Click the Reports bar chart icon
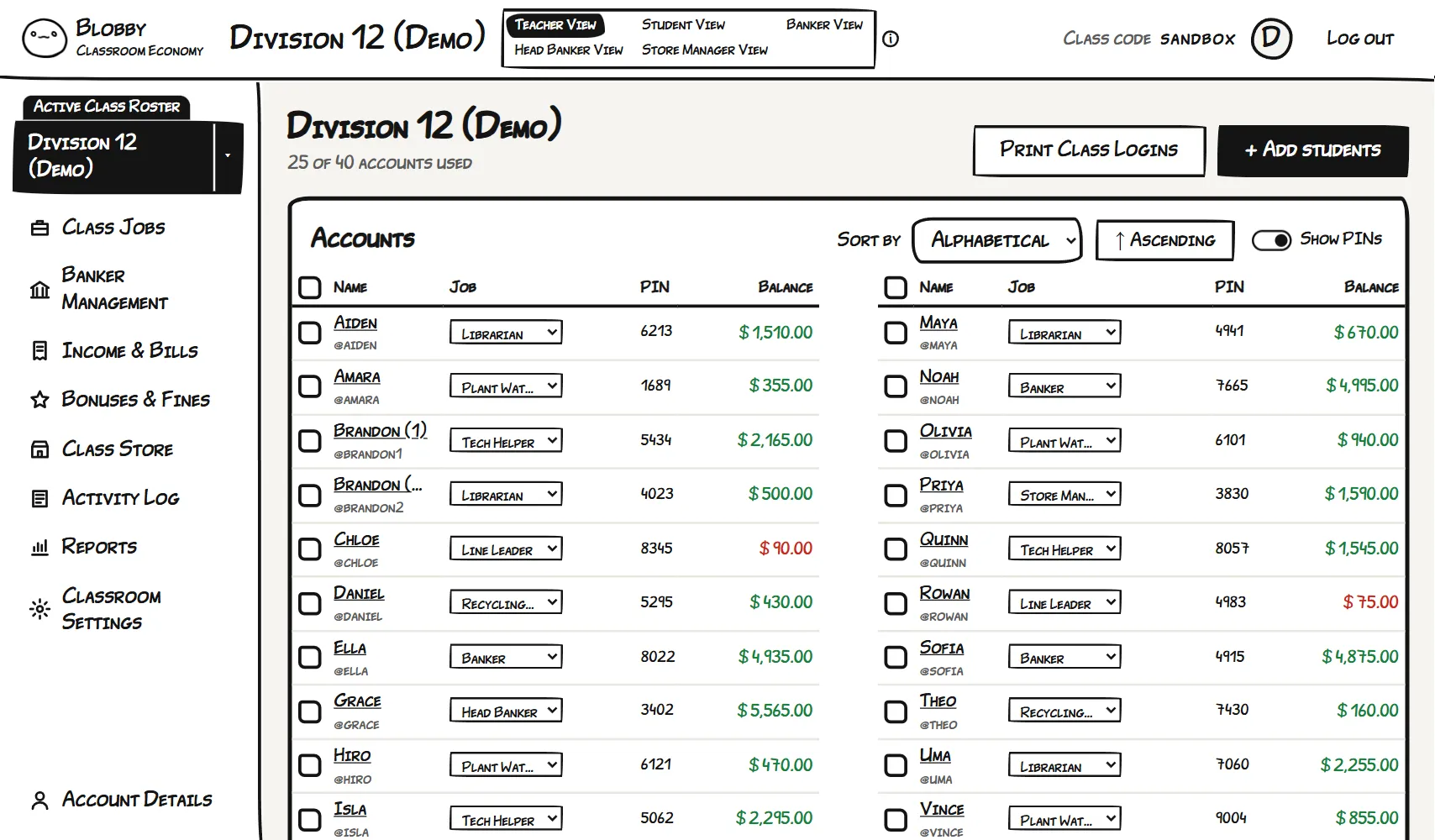This screenshot has width=1435, height=840. [39, 547]
